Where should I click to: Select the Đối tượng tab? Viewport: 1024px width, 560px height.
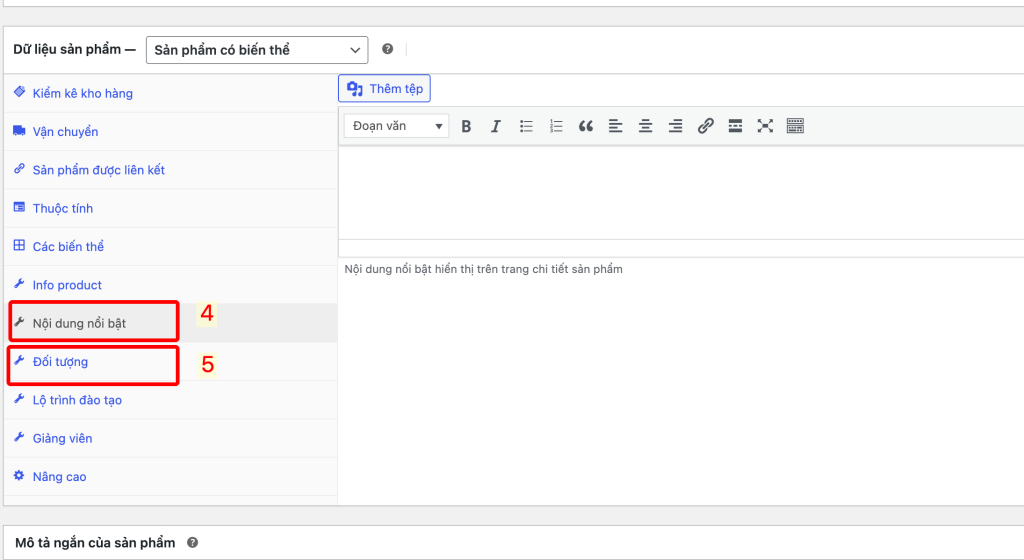(60, 362)
